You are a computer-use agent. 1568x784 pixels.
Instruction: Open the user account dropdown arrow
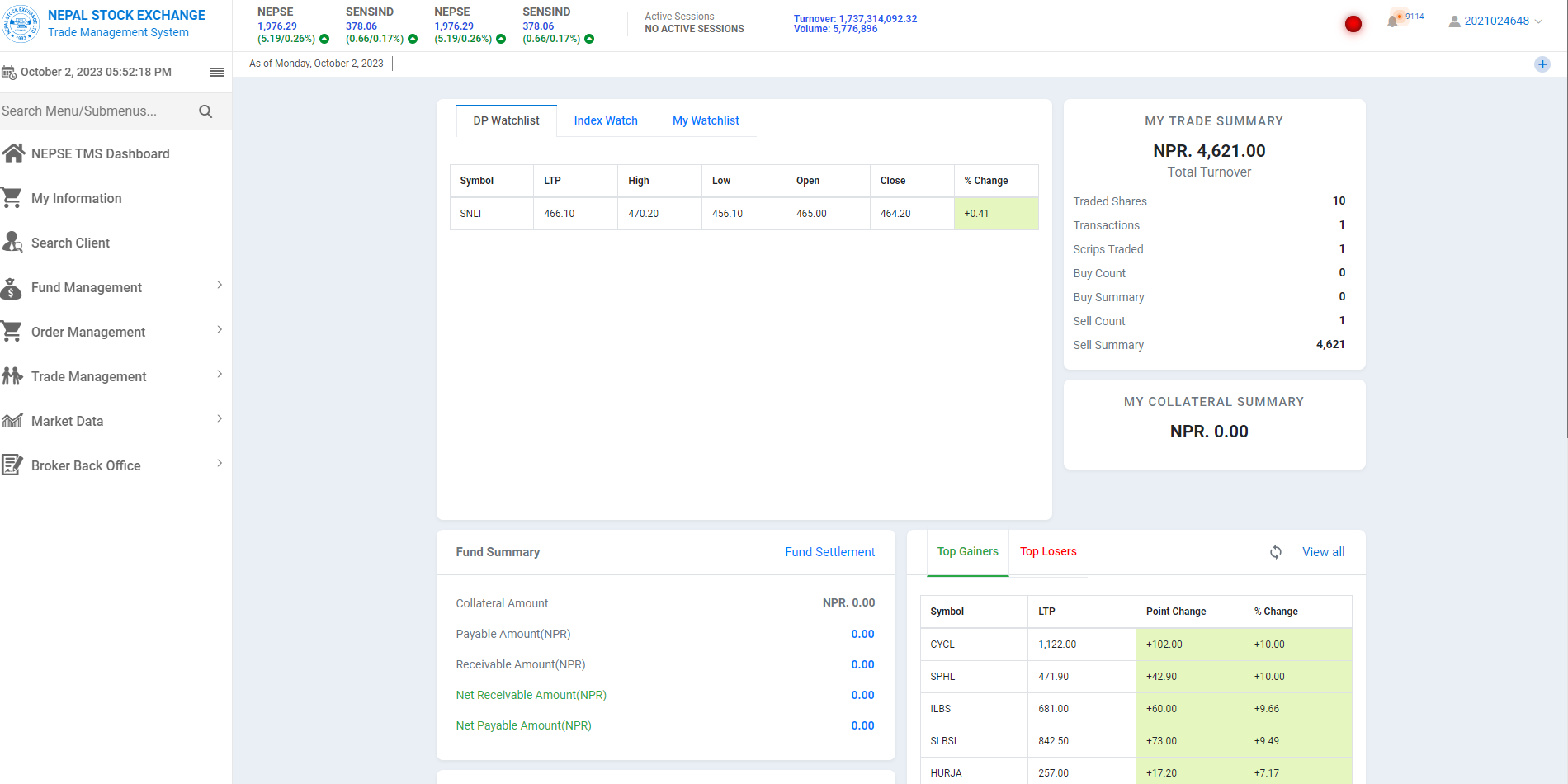[1538, 21]
